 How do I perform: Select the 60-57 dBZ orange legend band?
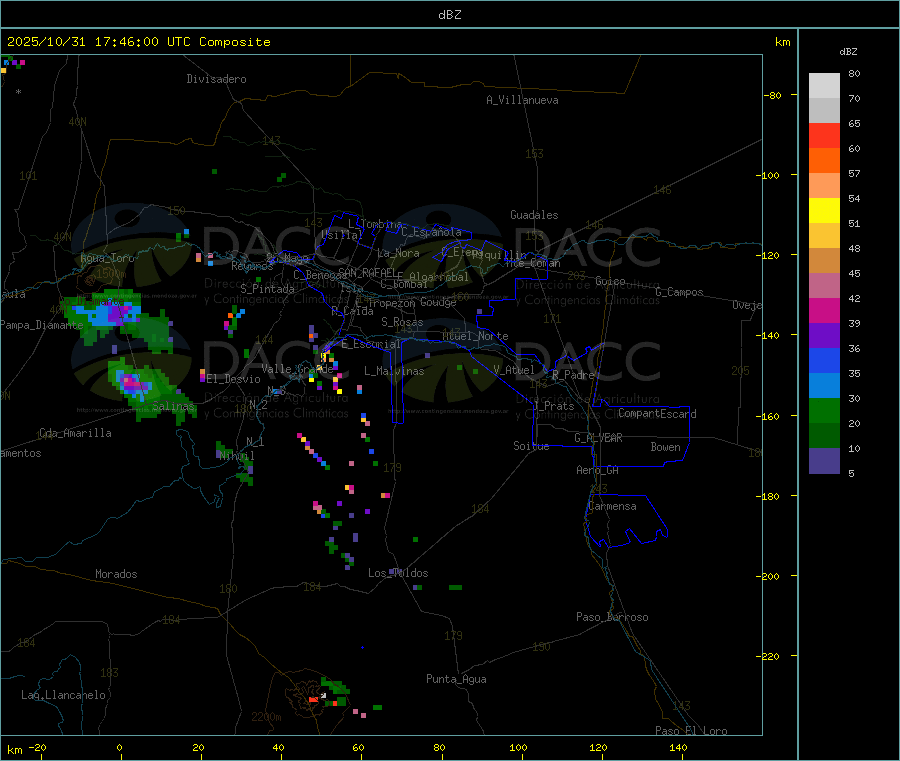[x=824, y=161]
